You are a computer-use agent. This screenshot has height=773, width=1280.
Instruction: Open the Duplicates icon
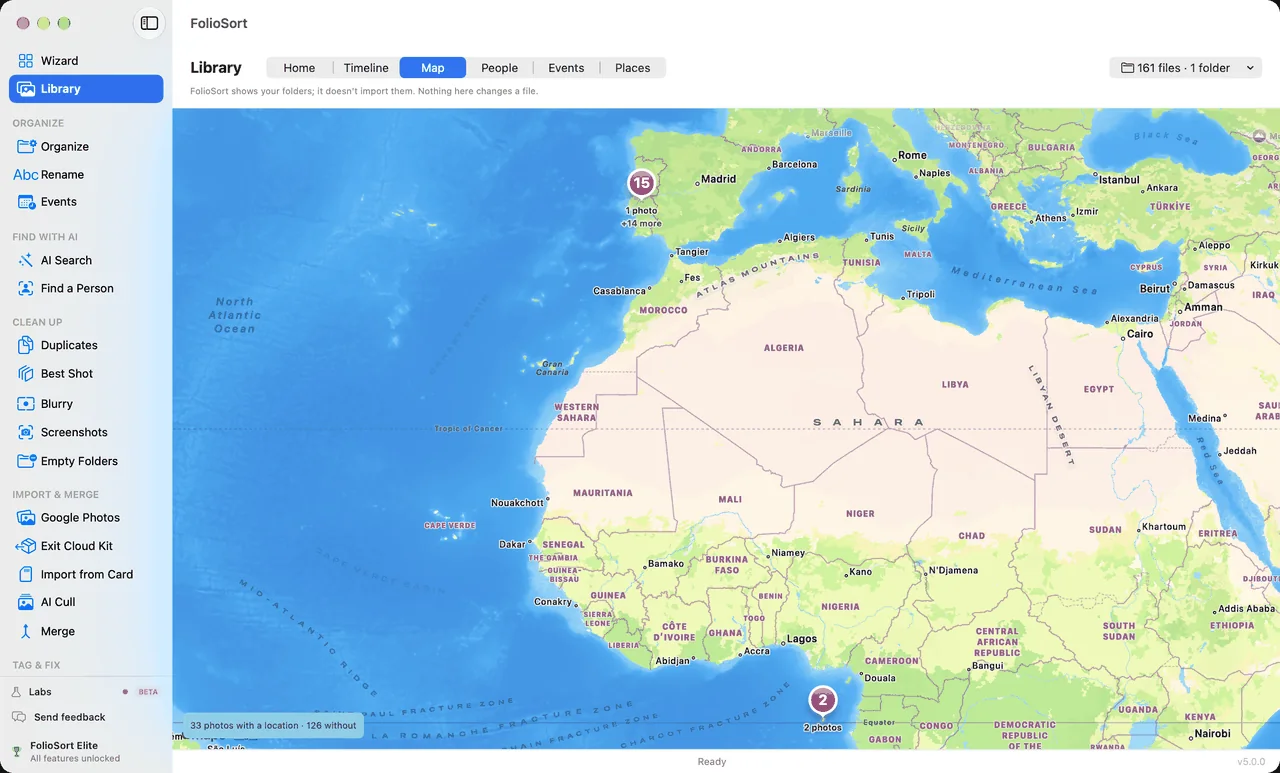tap(26, 345)
